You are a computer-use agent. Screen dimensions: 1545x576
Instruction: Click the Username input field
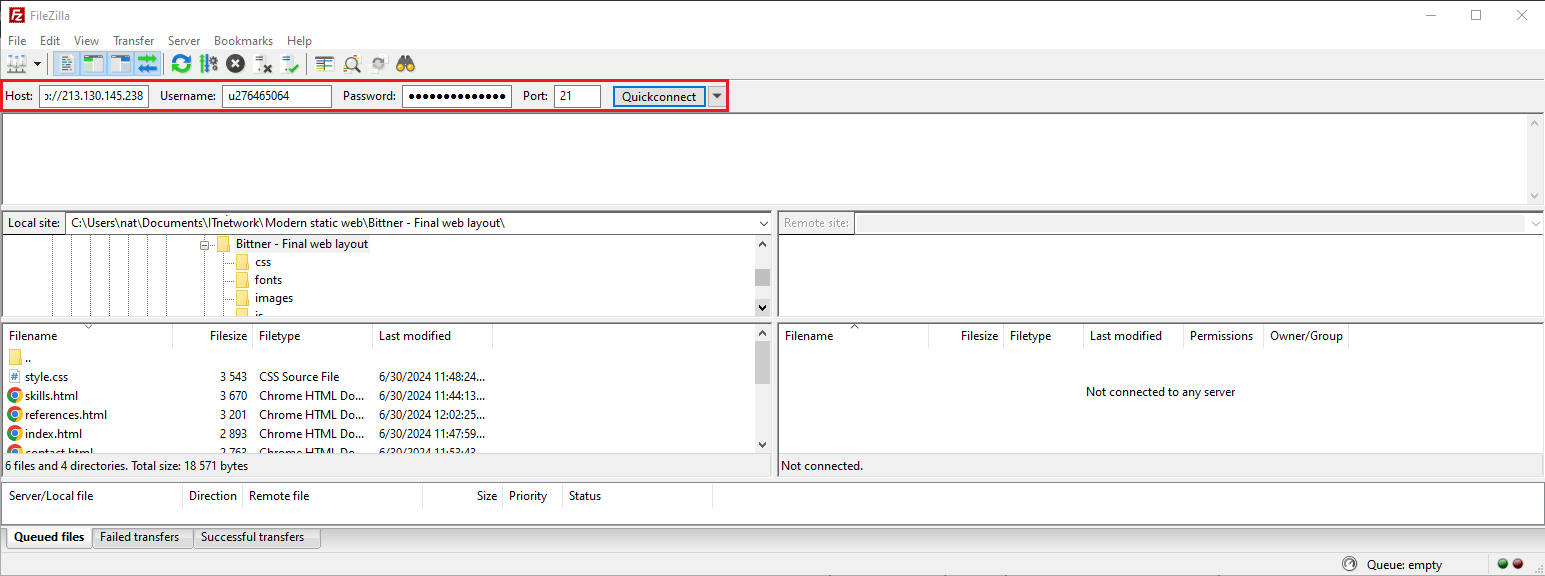point(276,96)
